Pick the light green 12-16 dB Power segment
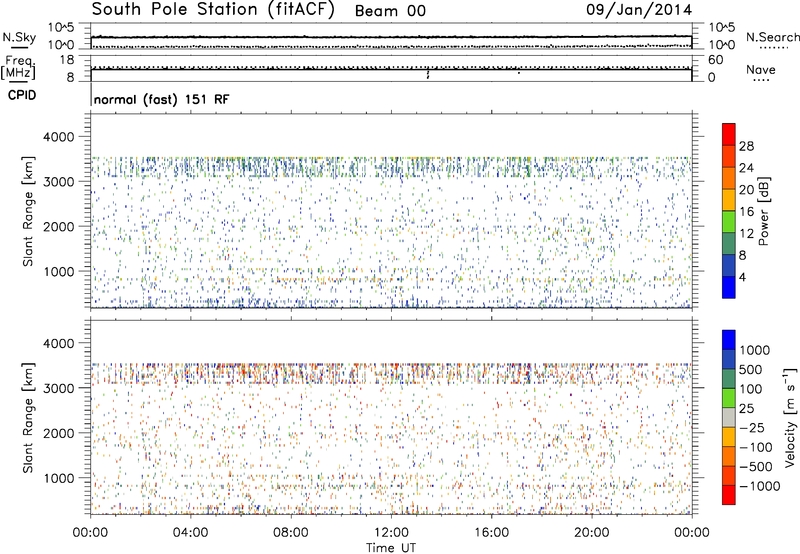This screenshot has height=554, width=800. pos(729,221)
